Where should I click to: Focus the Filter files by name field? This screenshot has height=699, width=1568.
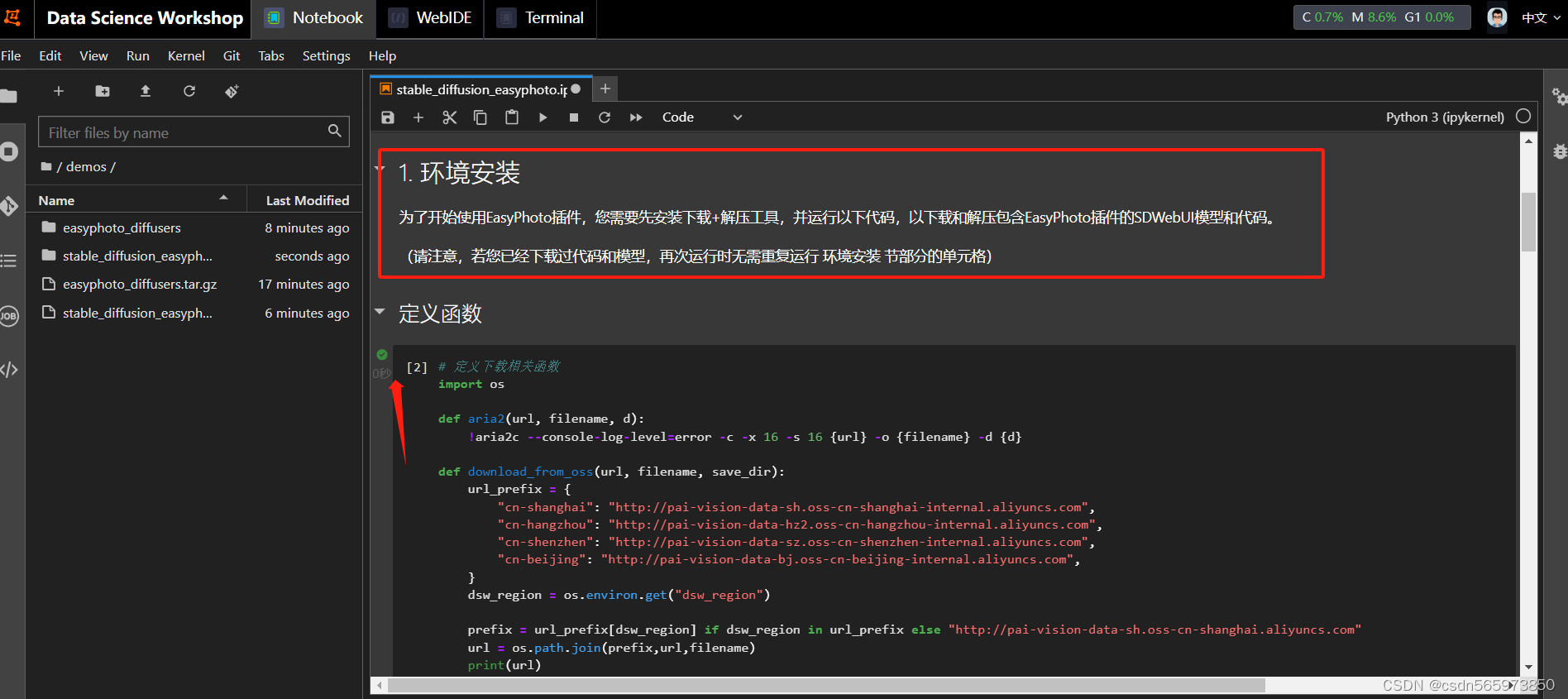pyautogui.click(x=194, y=132)
